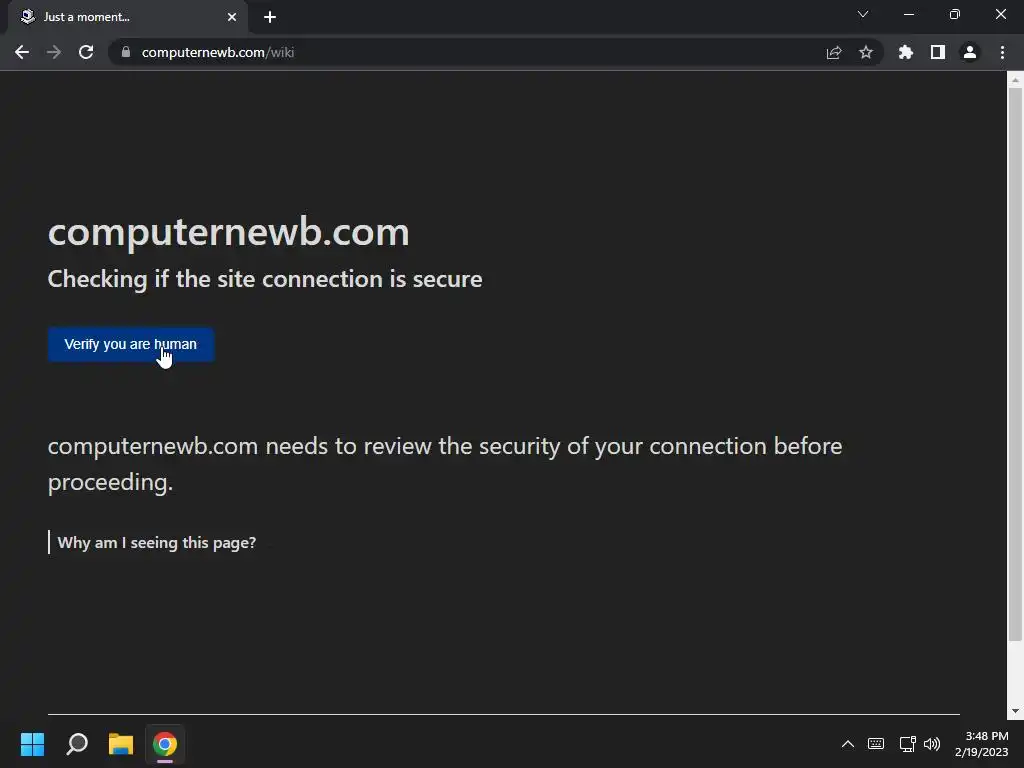Open the Chrome profile menu

[x=970, y=52]
